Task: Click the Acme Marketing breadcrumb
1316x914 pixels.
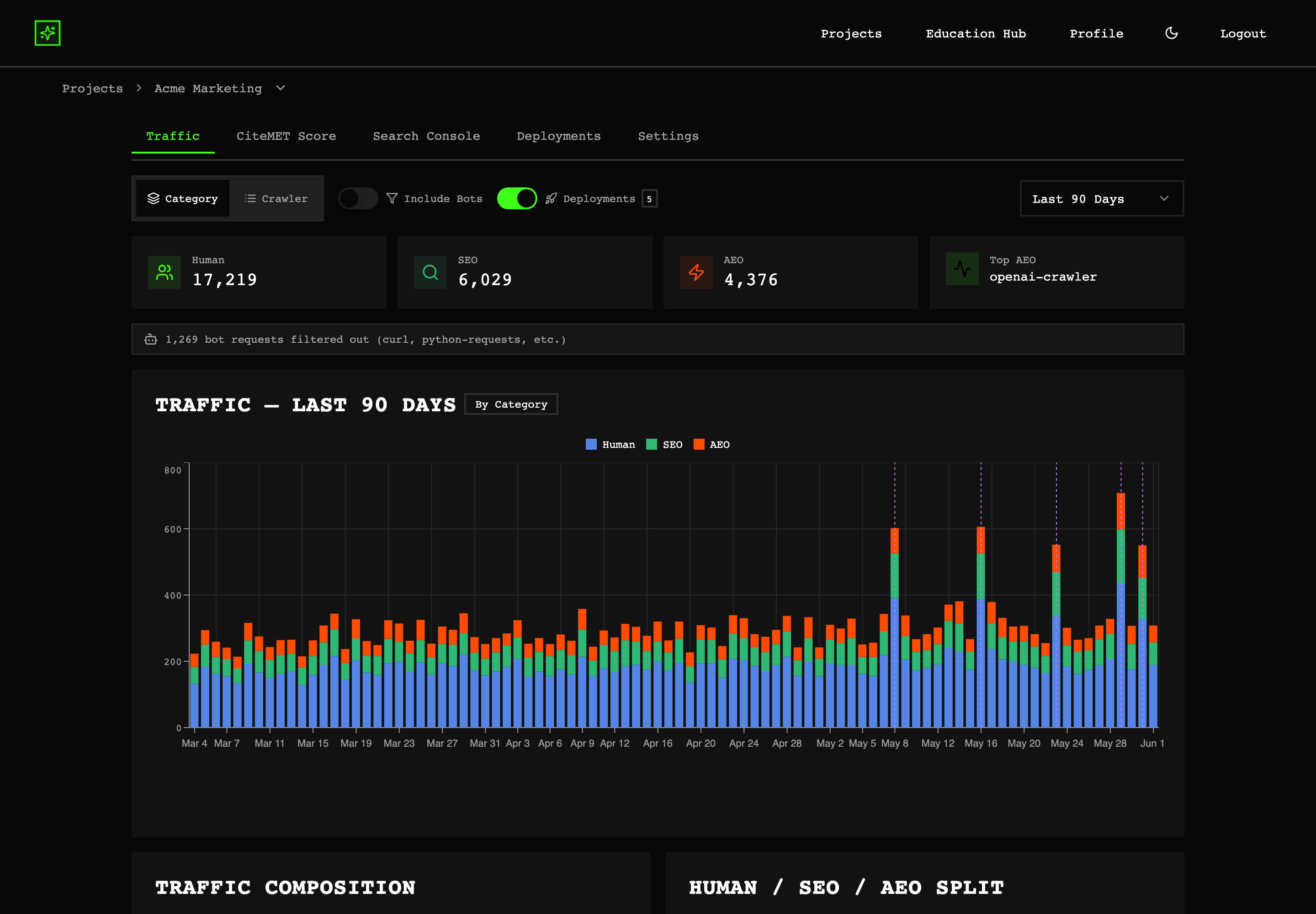Action: tap(208, 88)
